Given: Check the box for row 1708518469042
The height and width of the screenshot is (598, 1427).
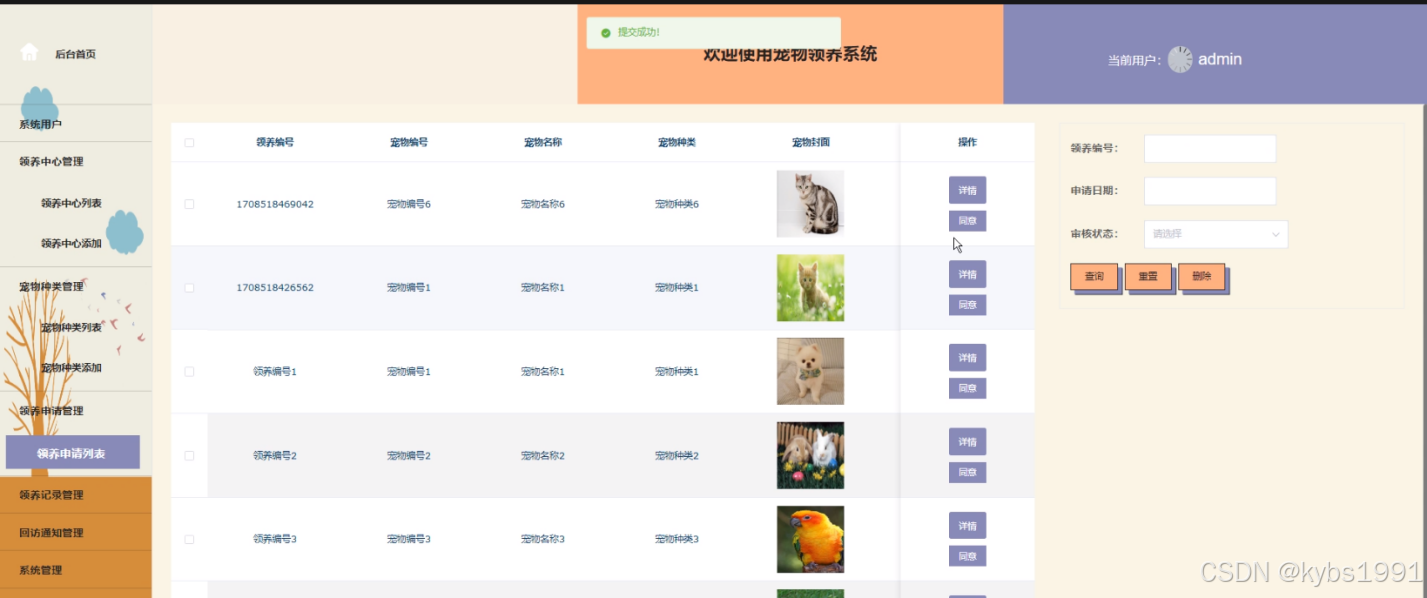Looking at the screenshot, I should coord(189,204).
